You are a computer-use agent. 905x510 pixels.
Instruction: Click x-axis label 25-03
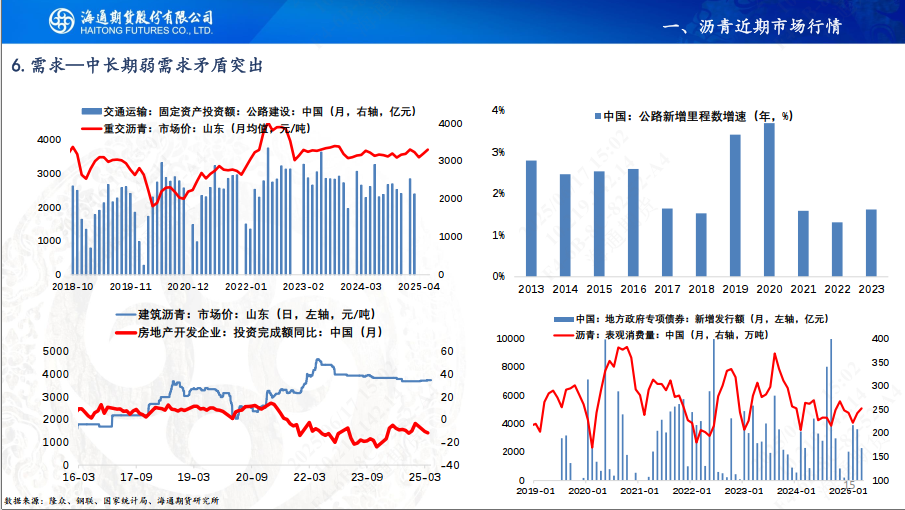tap(425, 478)
